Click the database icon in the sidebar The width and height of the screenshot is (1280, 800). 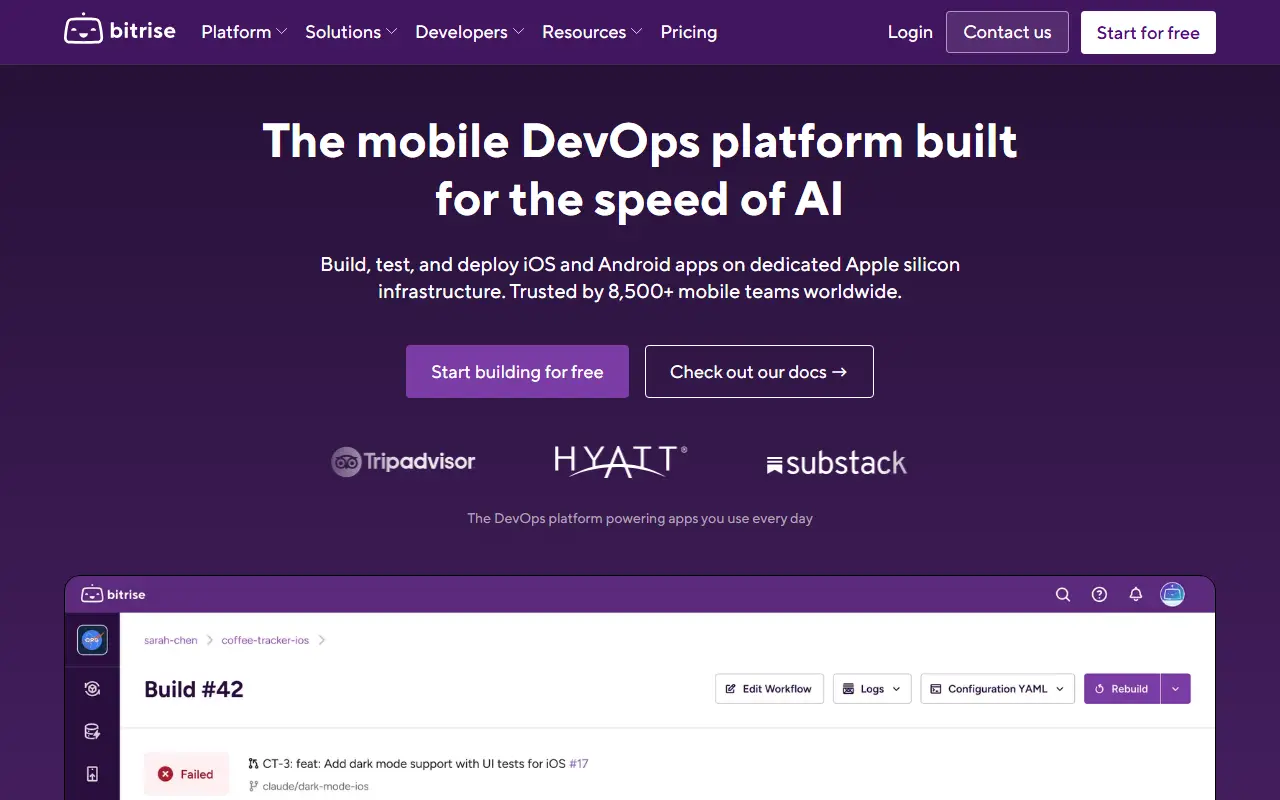click(92, 731)
